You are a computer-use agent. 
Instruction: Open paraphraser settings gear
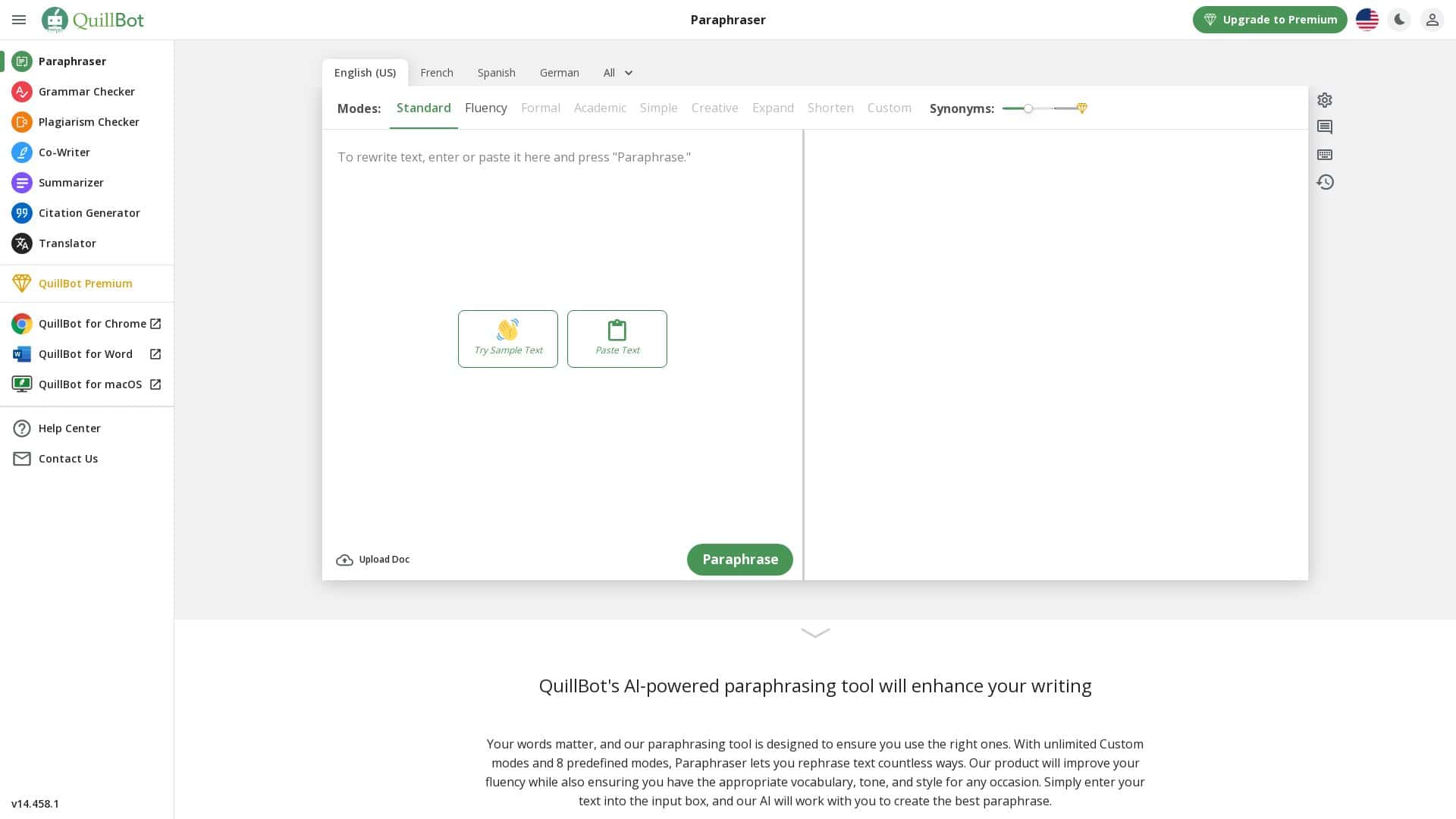(x=1325, y=100)
